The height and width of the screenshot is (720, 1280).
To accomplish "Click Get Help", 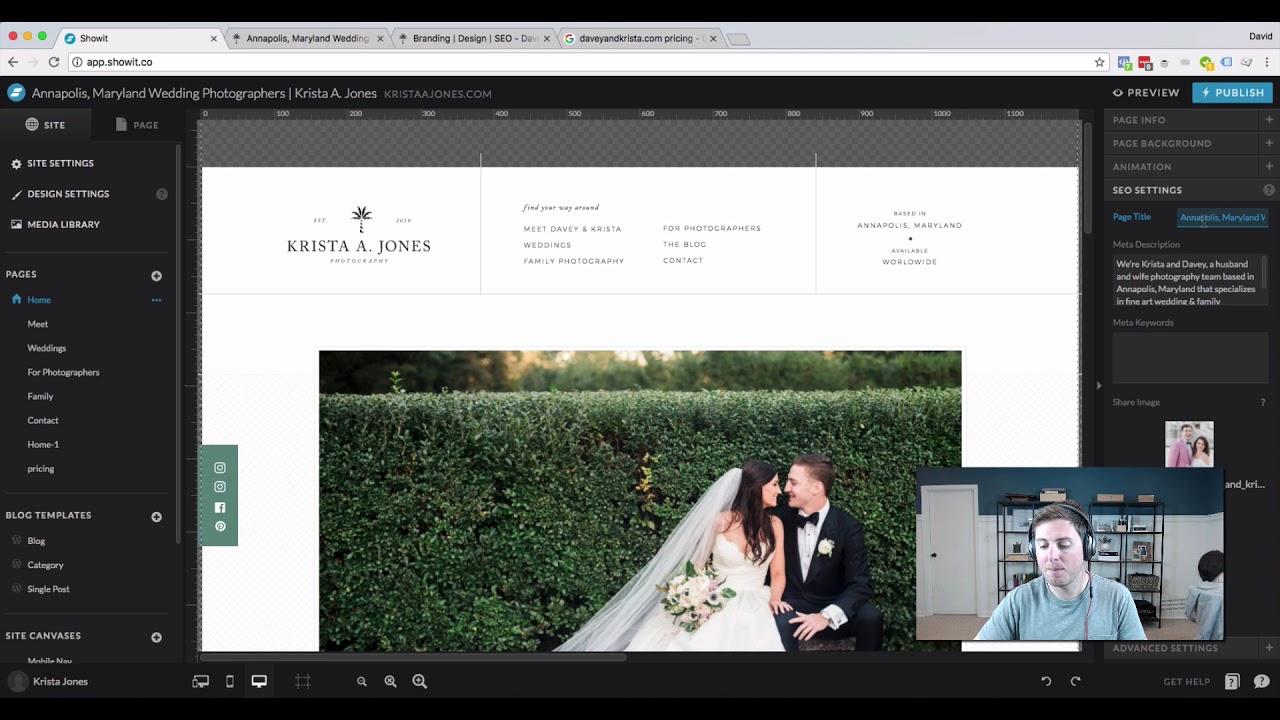I will click(x=1187, y=682).
